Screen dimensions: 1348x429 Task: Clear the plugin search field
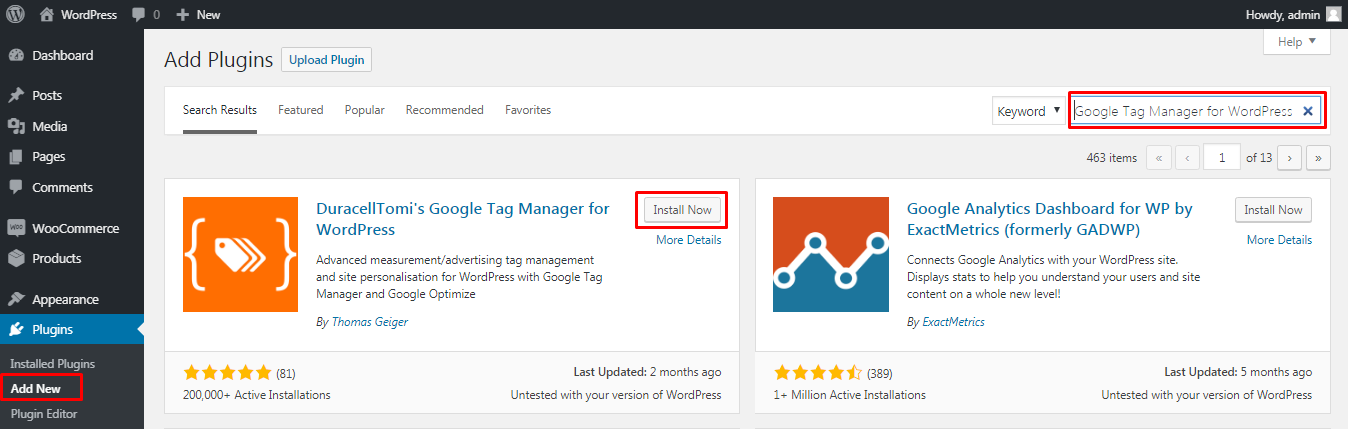tap(1307, 111)
